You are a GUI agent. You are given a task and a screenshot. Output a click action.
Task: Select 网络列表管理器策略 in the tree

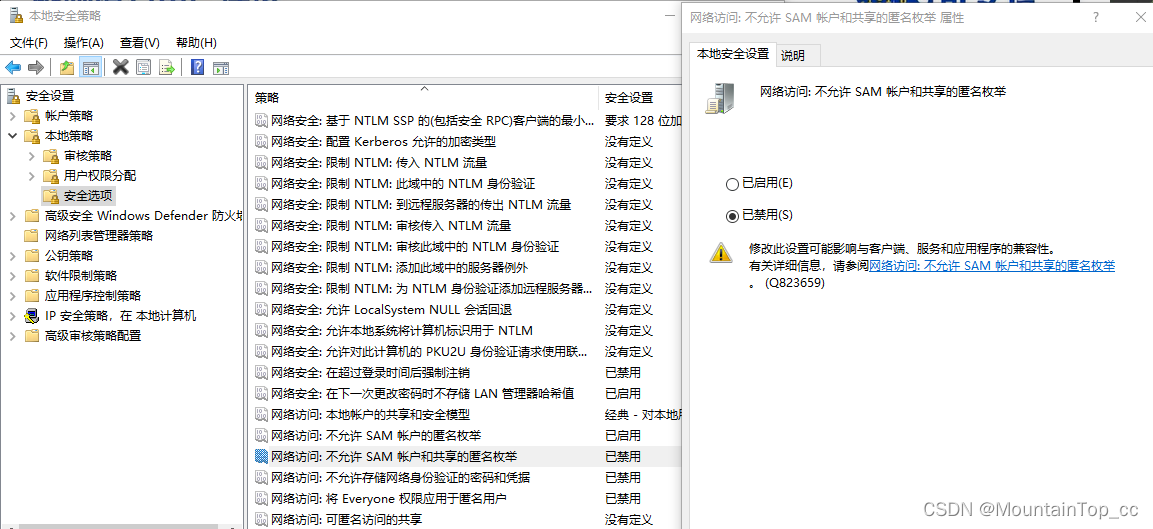(99, 235)
